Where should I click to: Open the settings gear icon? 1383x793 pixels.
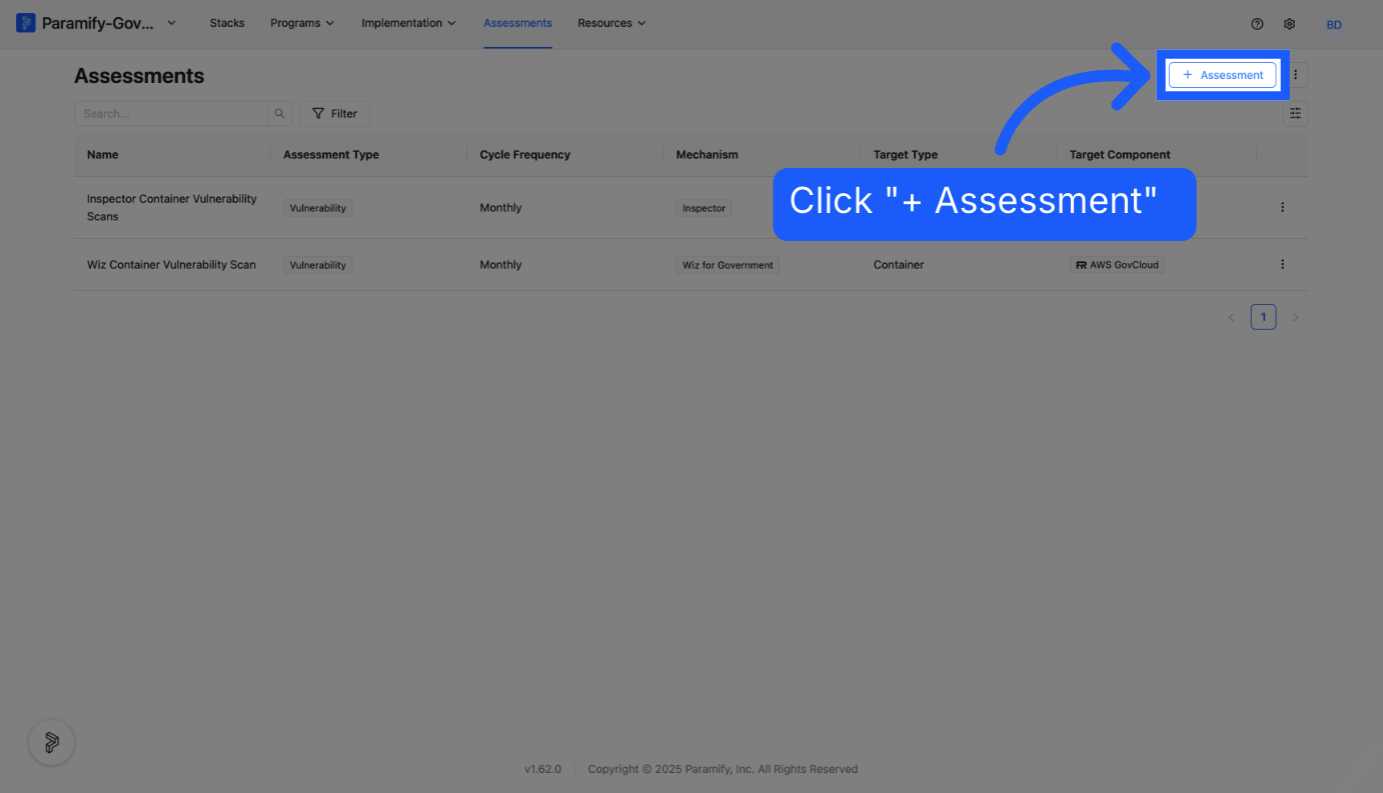1290,24
